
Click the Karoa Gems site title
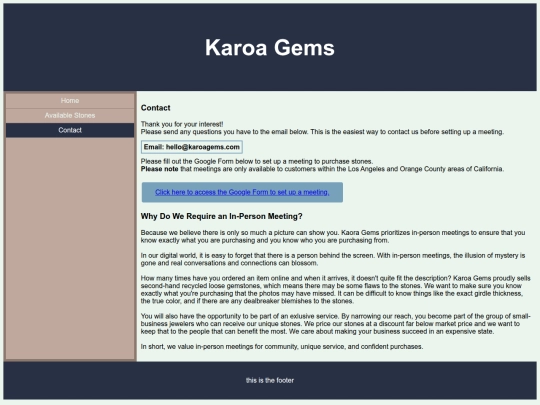coord(270,48)
